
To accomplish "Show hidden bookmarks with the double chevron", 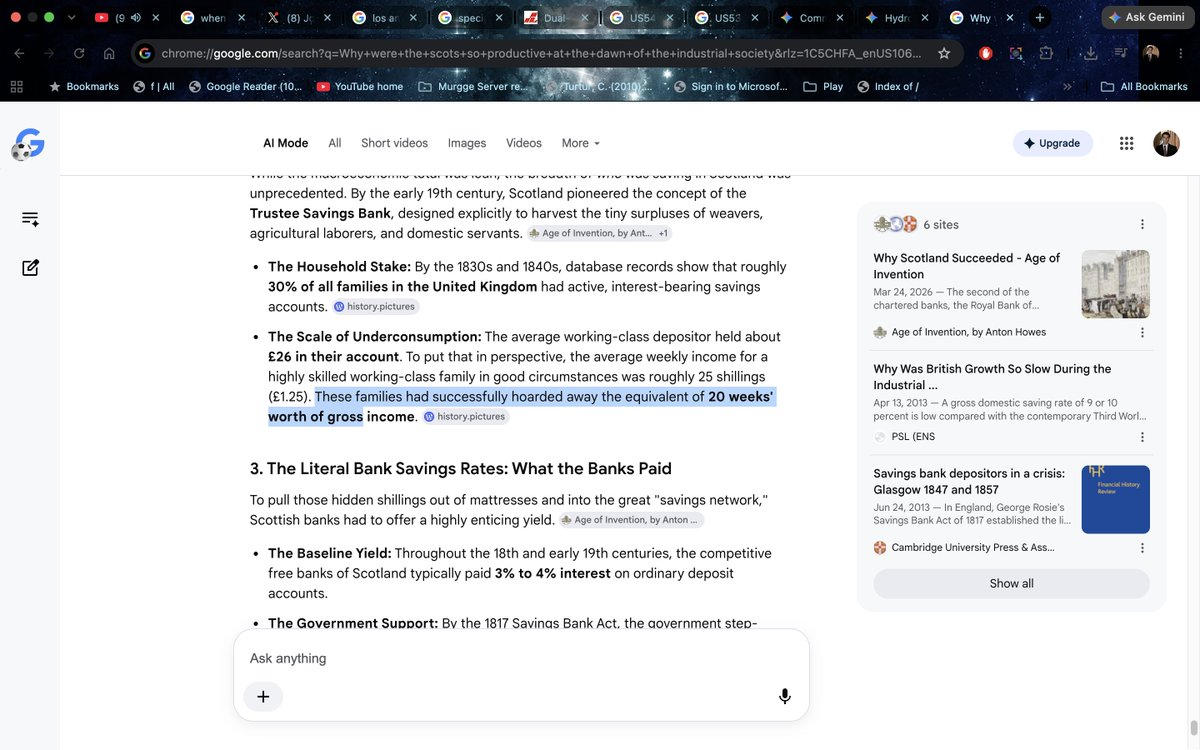I will [1067, 87].
